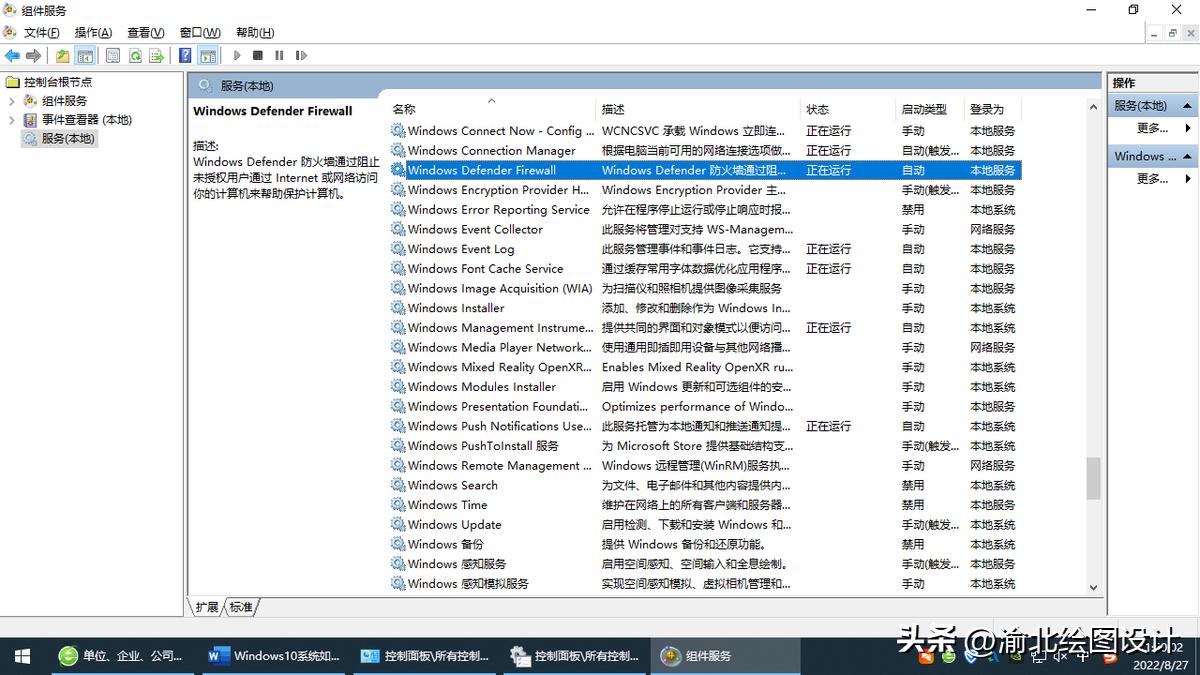Open the 查看 menu
This screenshot has height=675, width=1200.
coord(145,32)
